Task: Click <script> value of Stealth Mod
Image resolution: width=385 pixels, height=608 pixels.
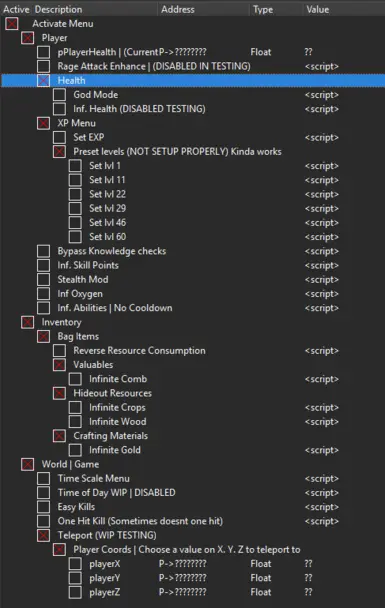Action: pyautogui.click(x=321, y=280)
